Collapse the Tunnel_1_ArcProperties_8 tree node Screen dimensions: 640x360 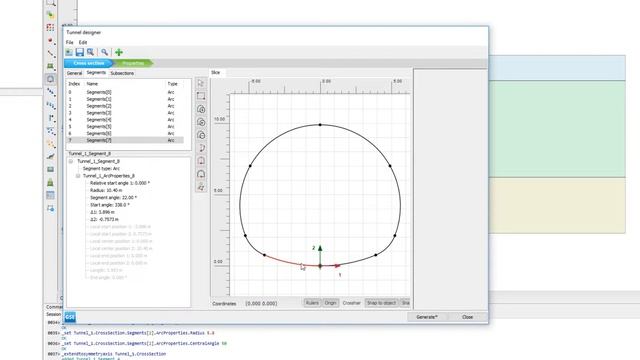[x=78, y=176]
